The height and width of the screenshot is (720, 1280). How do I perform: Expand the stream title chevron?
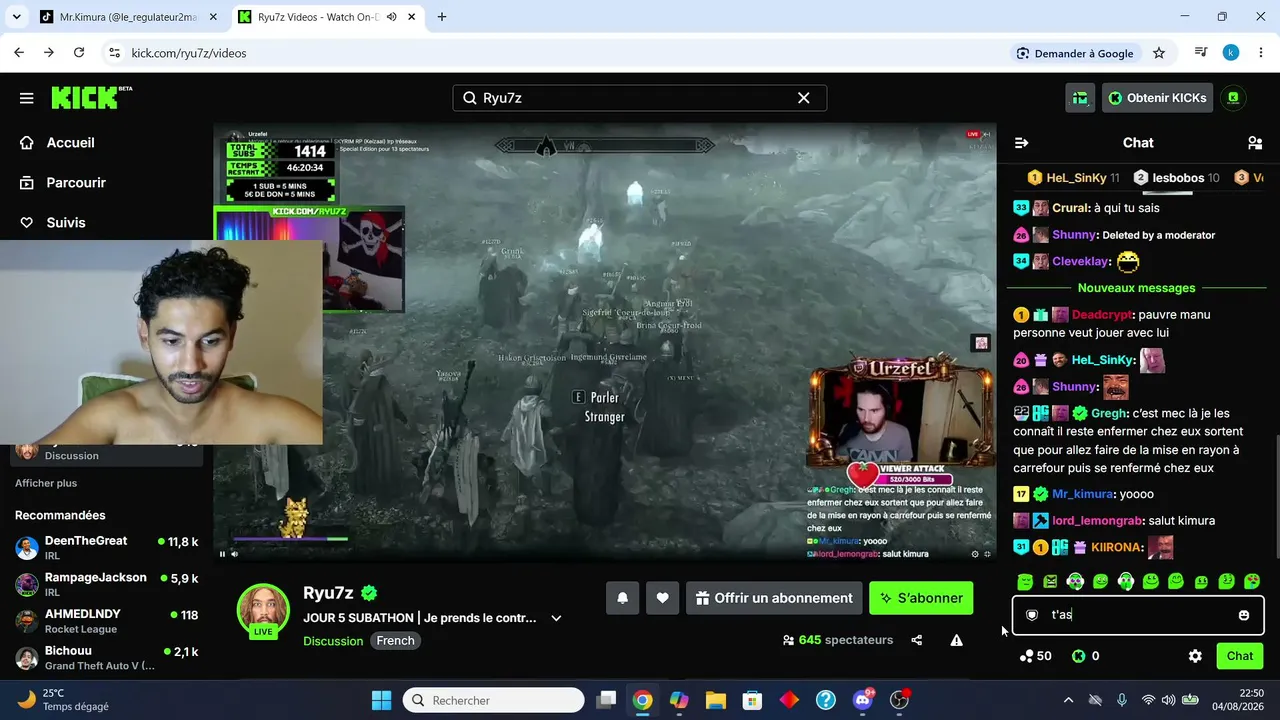[x=556, y=618]
